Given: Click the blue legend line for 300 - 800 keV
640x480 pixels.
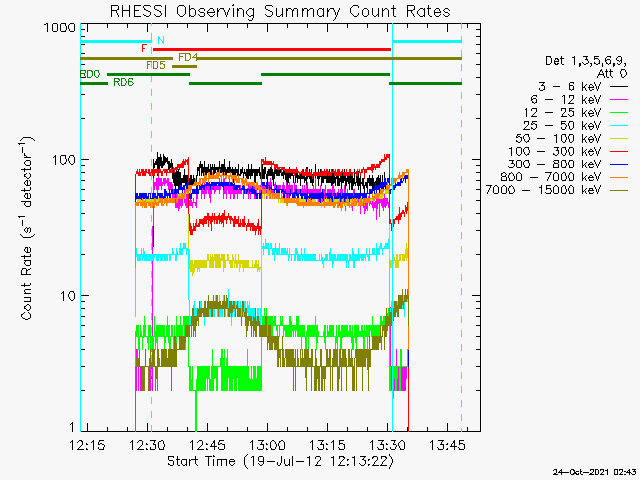Looking at the screenshot, I should 619,164.
